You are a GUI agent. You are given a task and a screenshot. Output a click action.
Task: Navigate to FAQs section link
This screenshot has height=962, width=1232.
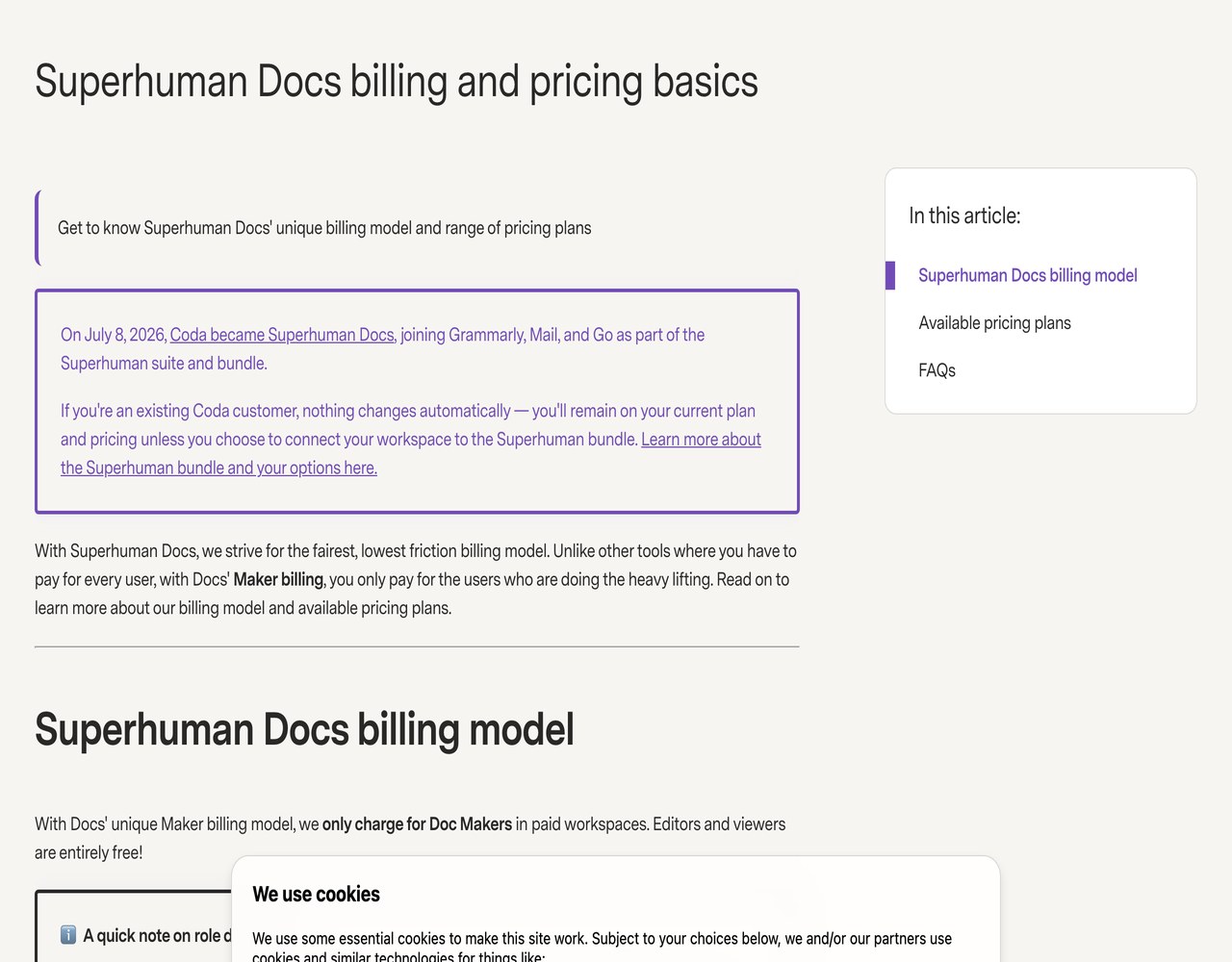937,370
